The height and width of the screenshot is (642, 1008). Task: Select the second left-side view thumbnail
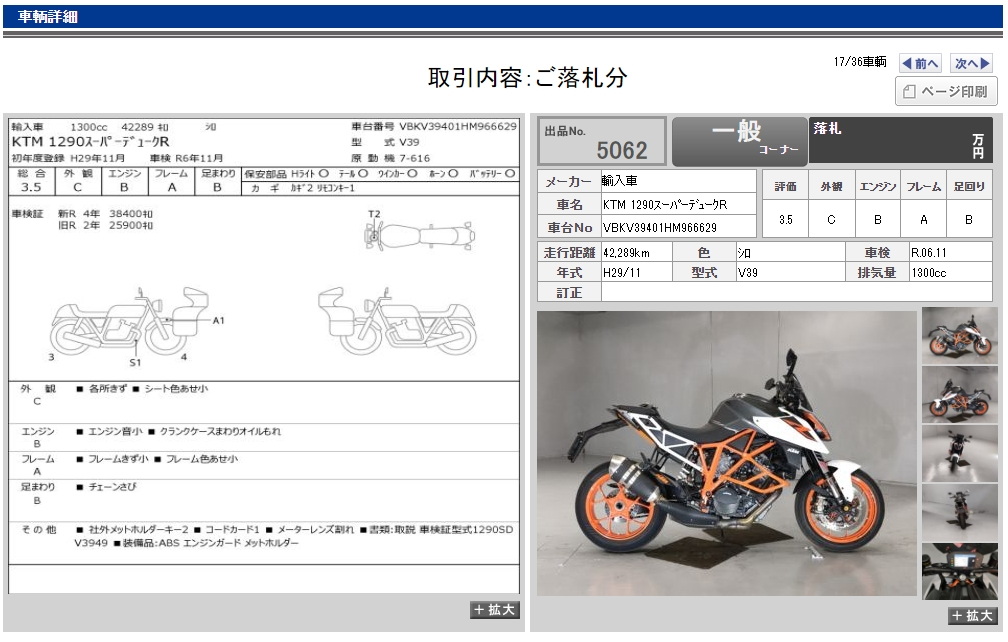pyautogui.click(x=959, y=393)
